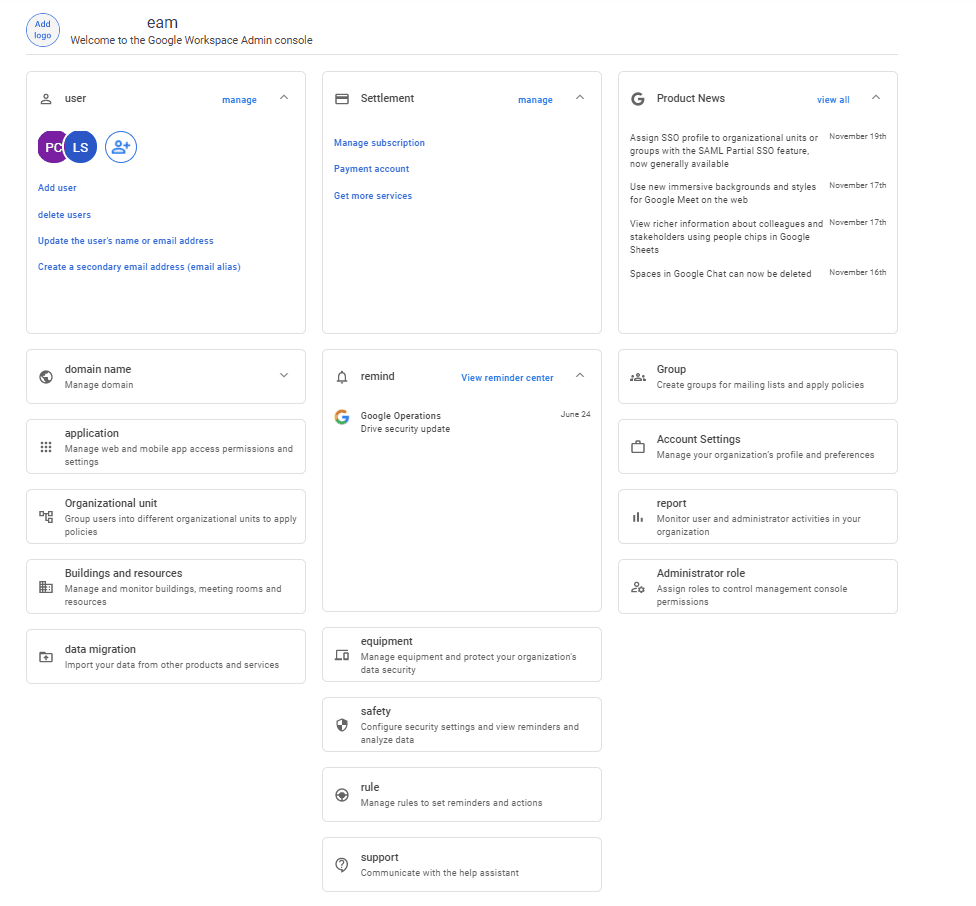This screenshot has width=976, height=906.
Task: Click the Administrator role icon
Action: tap(638, 587)
